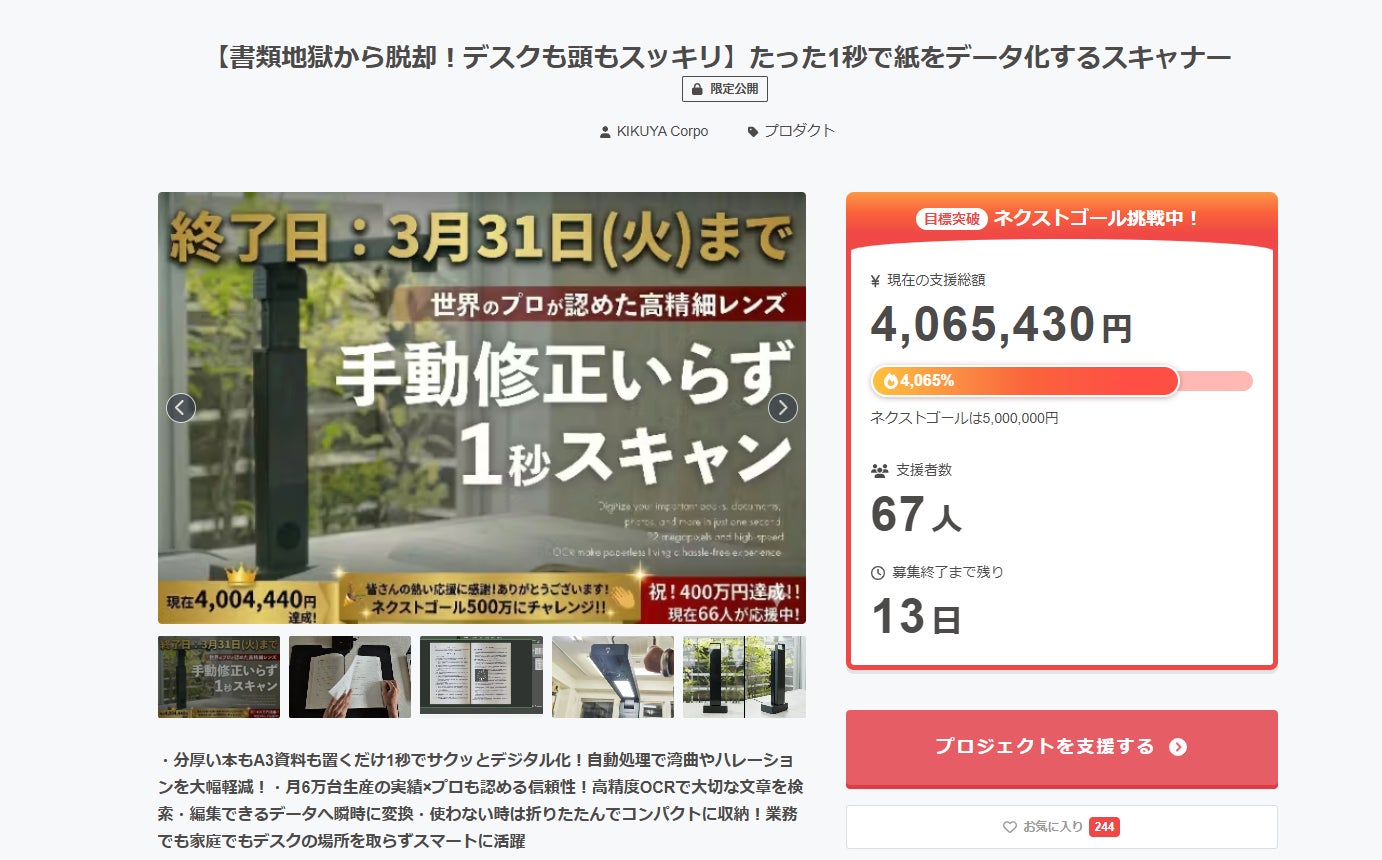Click the yen icon beside 現在の支援総額
The width and height of the screenshot is (1382, 860).
(877, 281)
